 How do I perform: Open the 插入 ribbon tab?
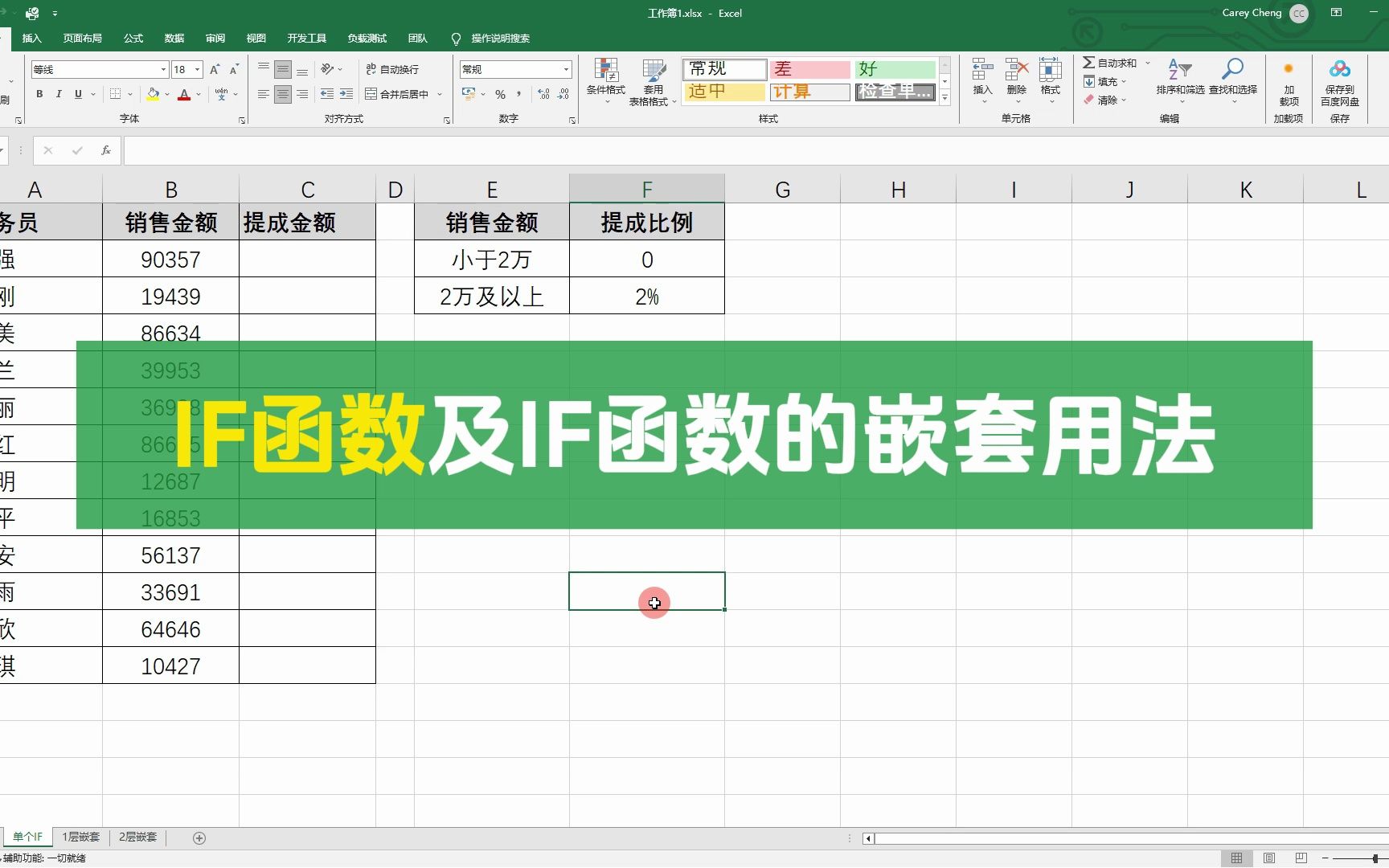point(31,39)
